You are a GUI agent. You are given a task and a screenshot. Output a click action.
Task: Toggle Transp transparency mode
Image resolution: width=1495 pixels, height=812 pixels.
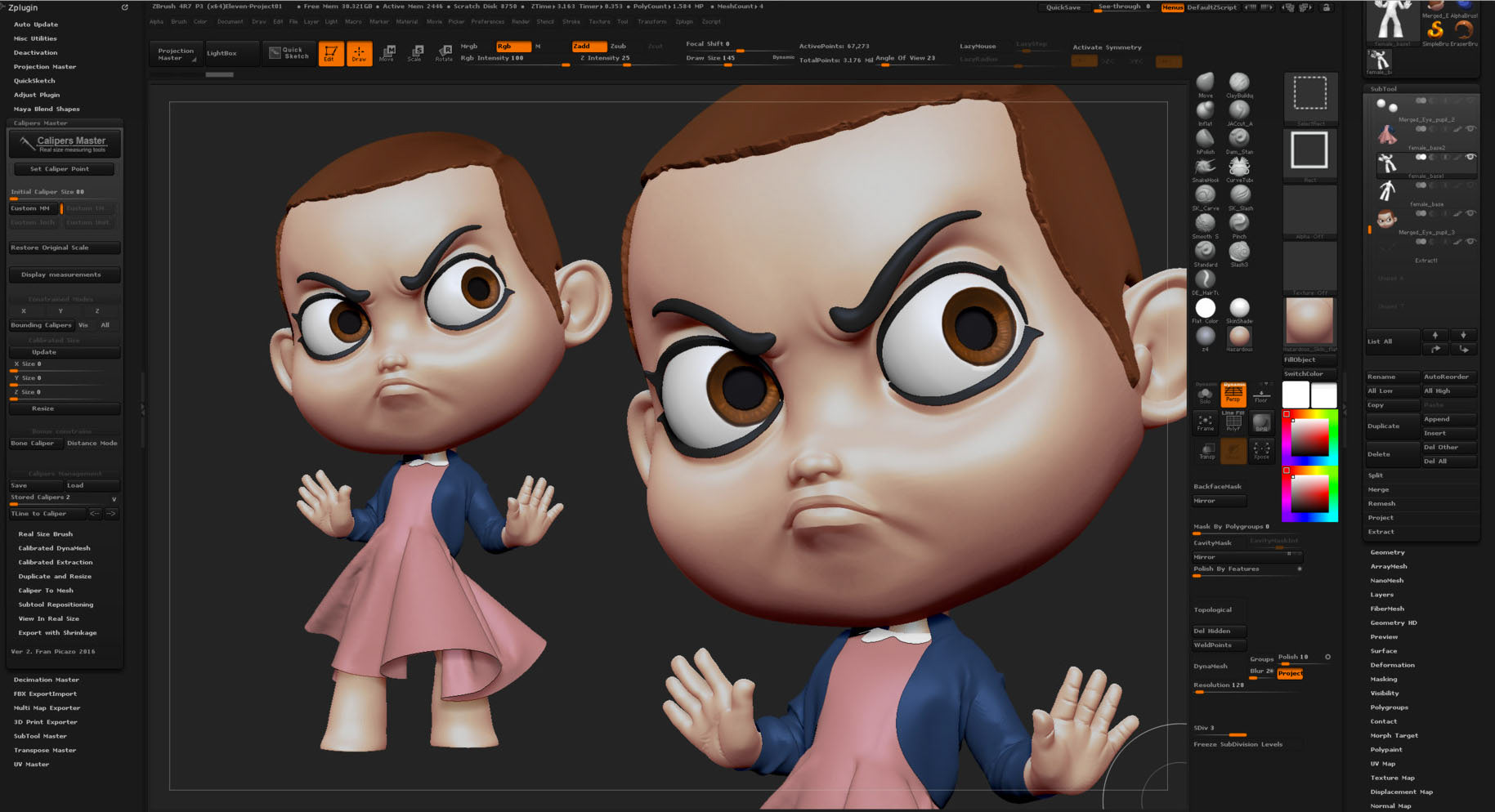click(1206, 450)
